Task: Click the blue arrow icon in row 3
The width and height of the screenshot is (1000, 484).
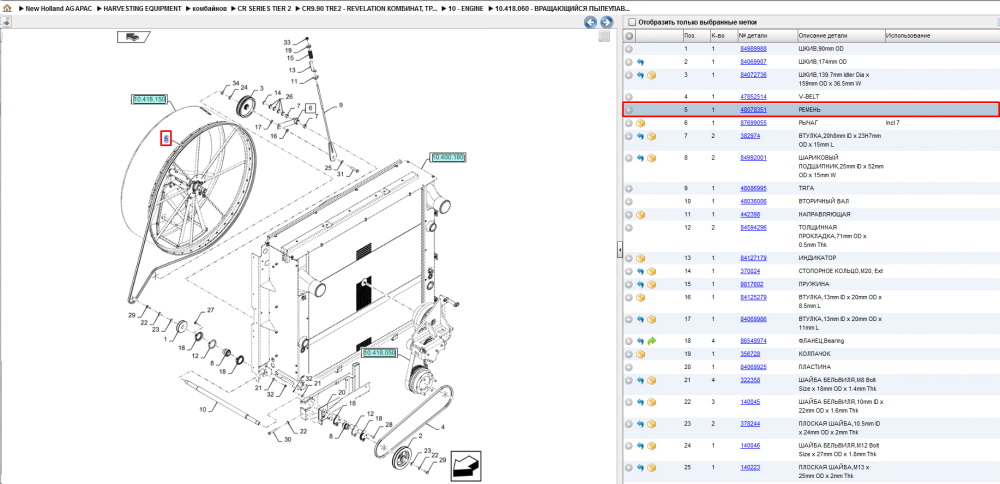Action: (x=640, y=75)
